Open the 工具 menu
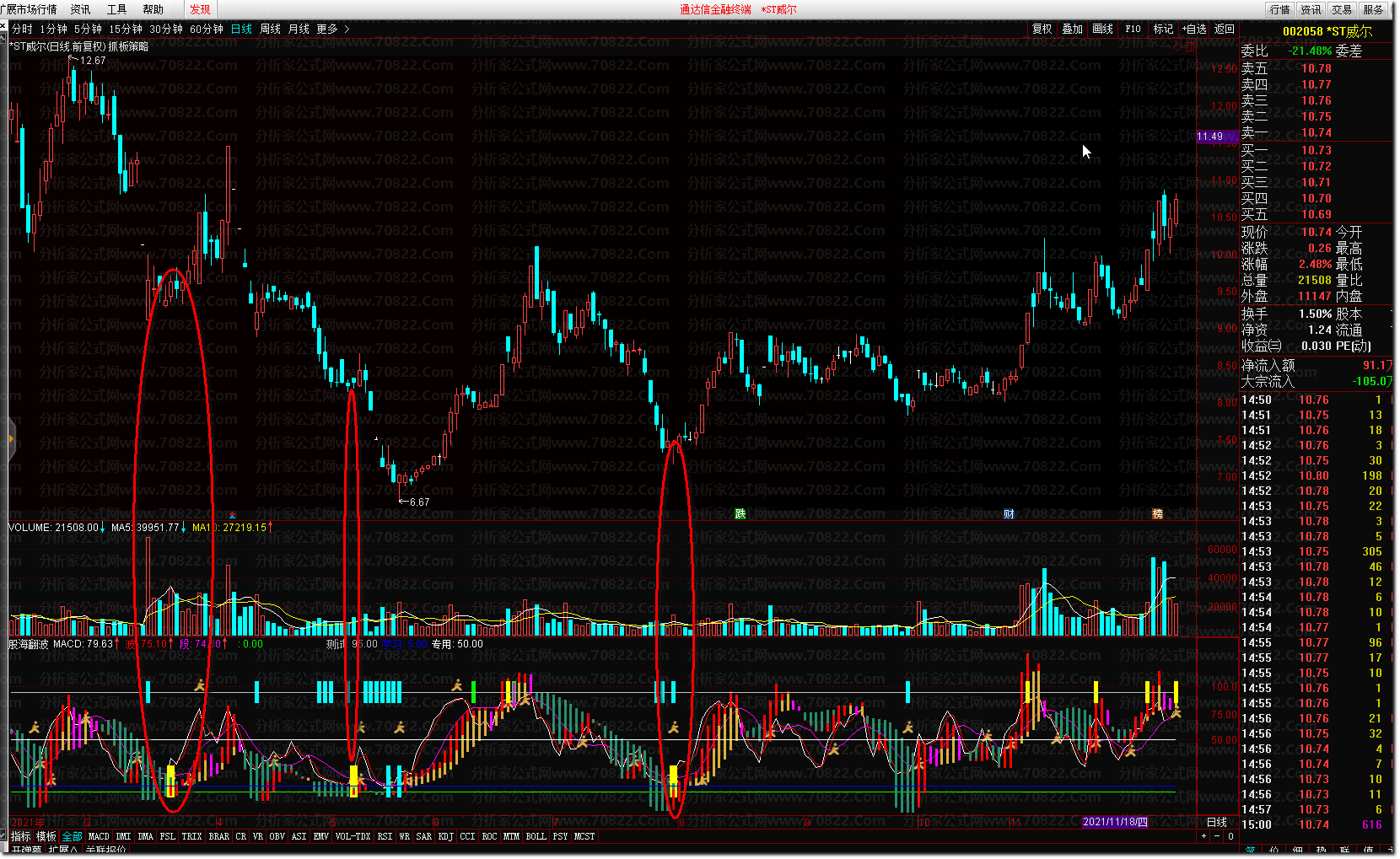The image size is (1400, 859). point(117,9)
